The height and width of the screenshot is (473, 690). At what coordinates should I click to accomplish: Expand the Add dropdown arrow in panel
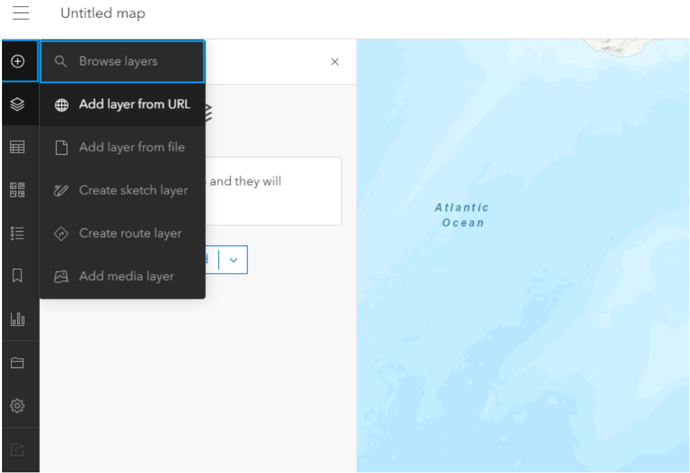(x=233, y=259)
